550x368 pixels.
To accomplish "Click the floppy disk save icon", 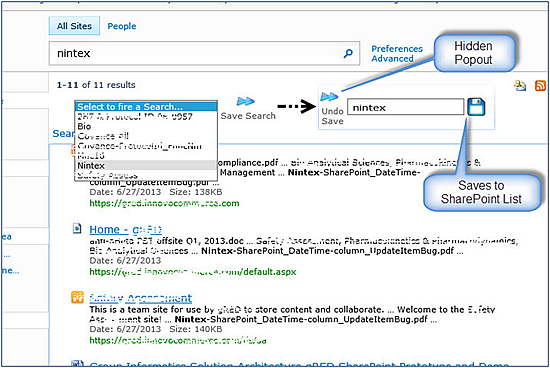I will coord(476,107).
